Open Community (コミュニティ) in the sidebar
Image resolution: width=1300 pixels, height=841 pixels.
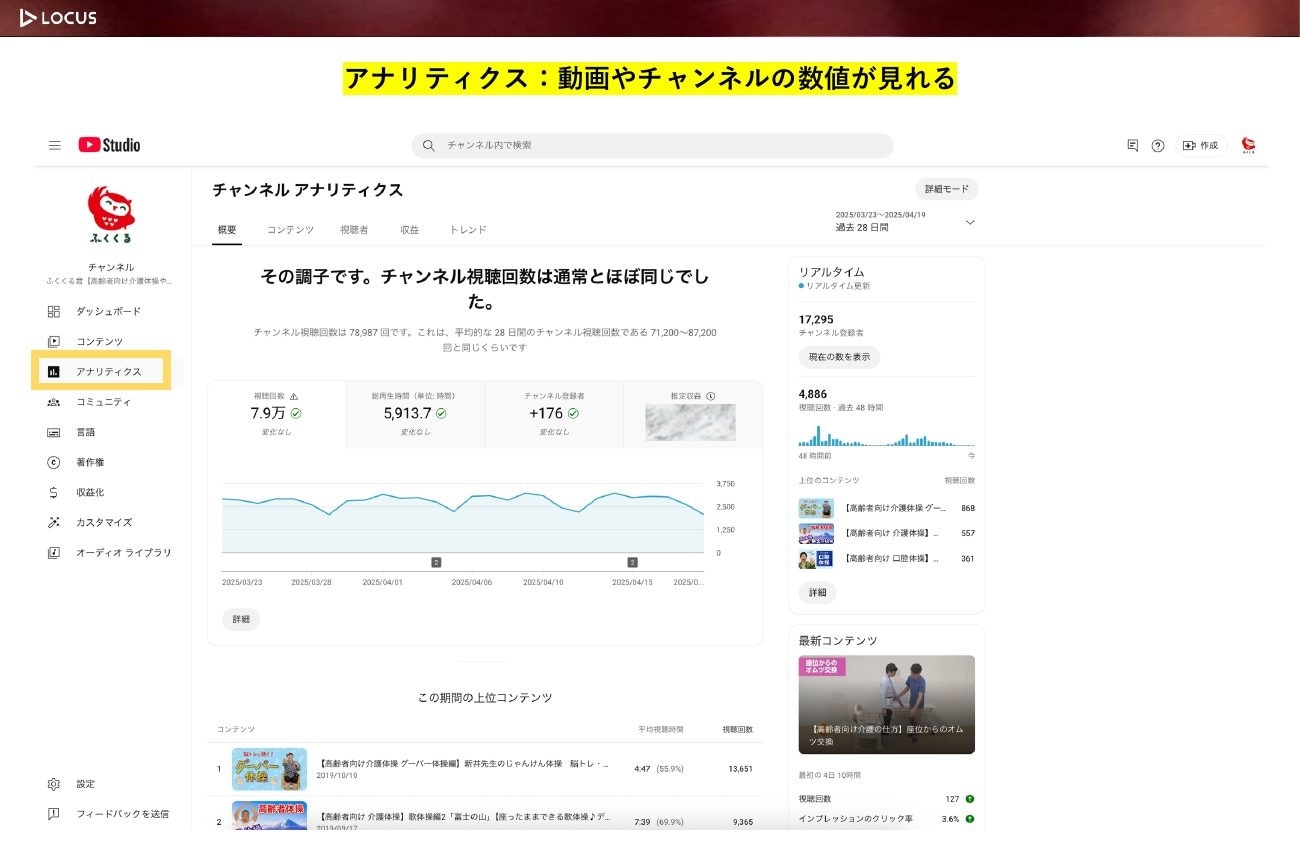(x=103, y=402)
